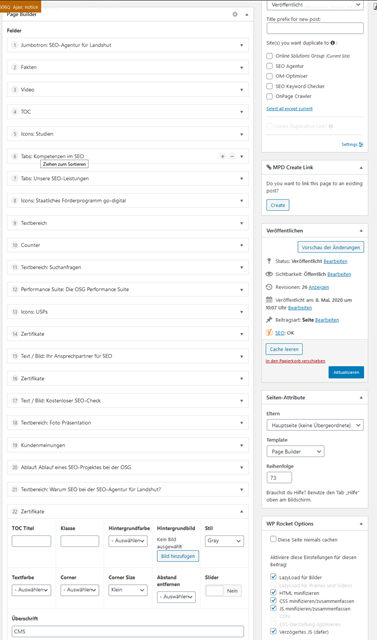This screenshot has width=377, height=640.
Task: Enable Diese Seite niemals cachen checkbox
Action: [273, 539]
